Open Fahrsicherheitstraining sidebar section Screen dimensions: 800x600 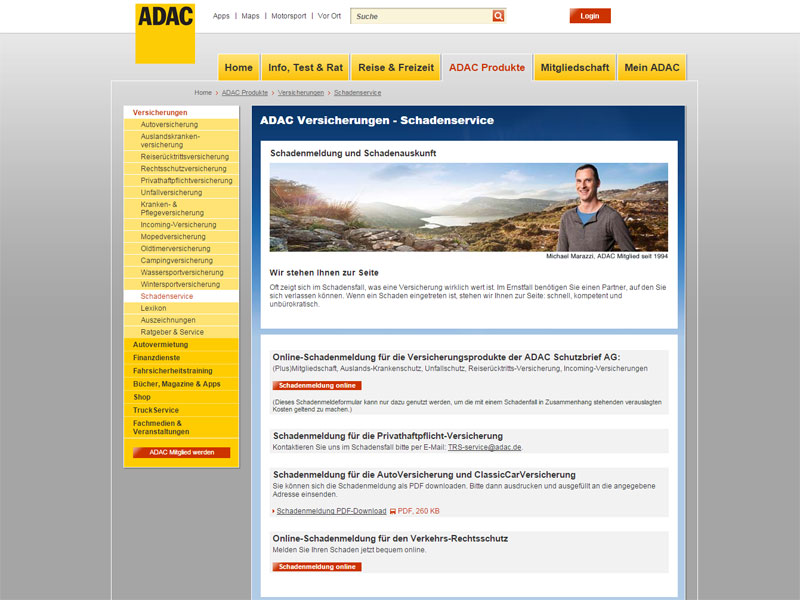(x=181, y=371)
